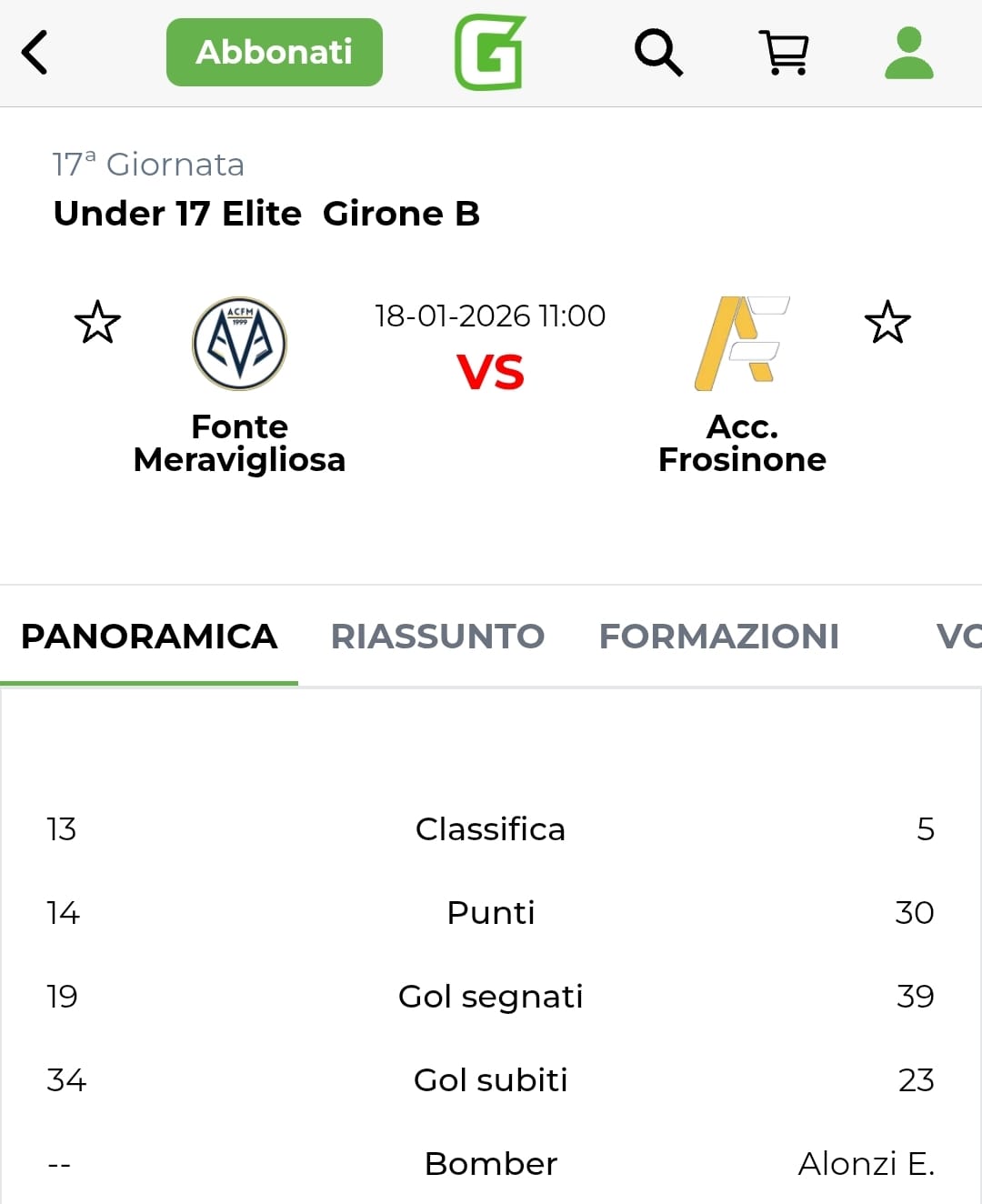This screenshot has width=982, height=1204.
Task: Open search with the magnifier icon
Action: pos(657,52)
